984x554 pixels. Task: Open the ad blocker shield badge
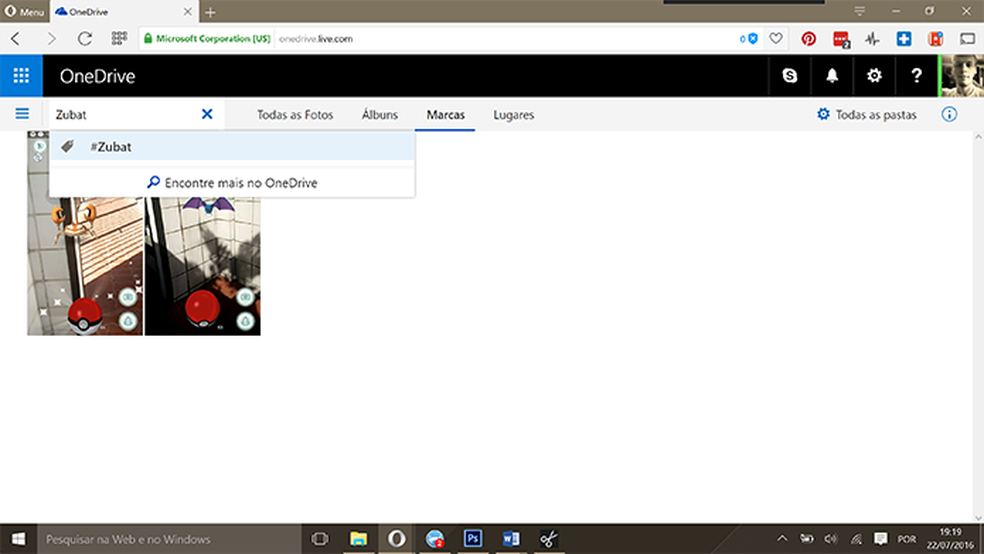[x=749, y=39]
